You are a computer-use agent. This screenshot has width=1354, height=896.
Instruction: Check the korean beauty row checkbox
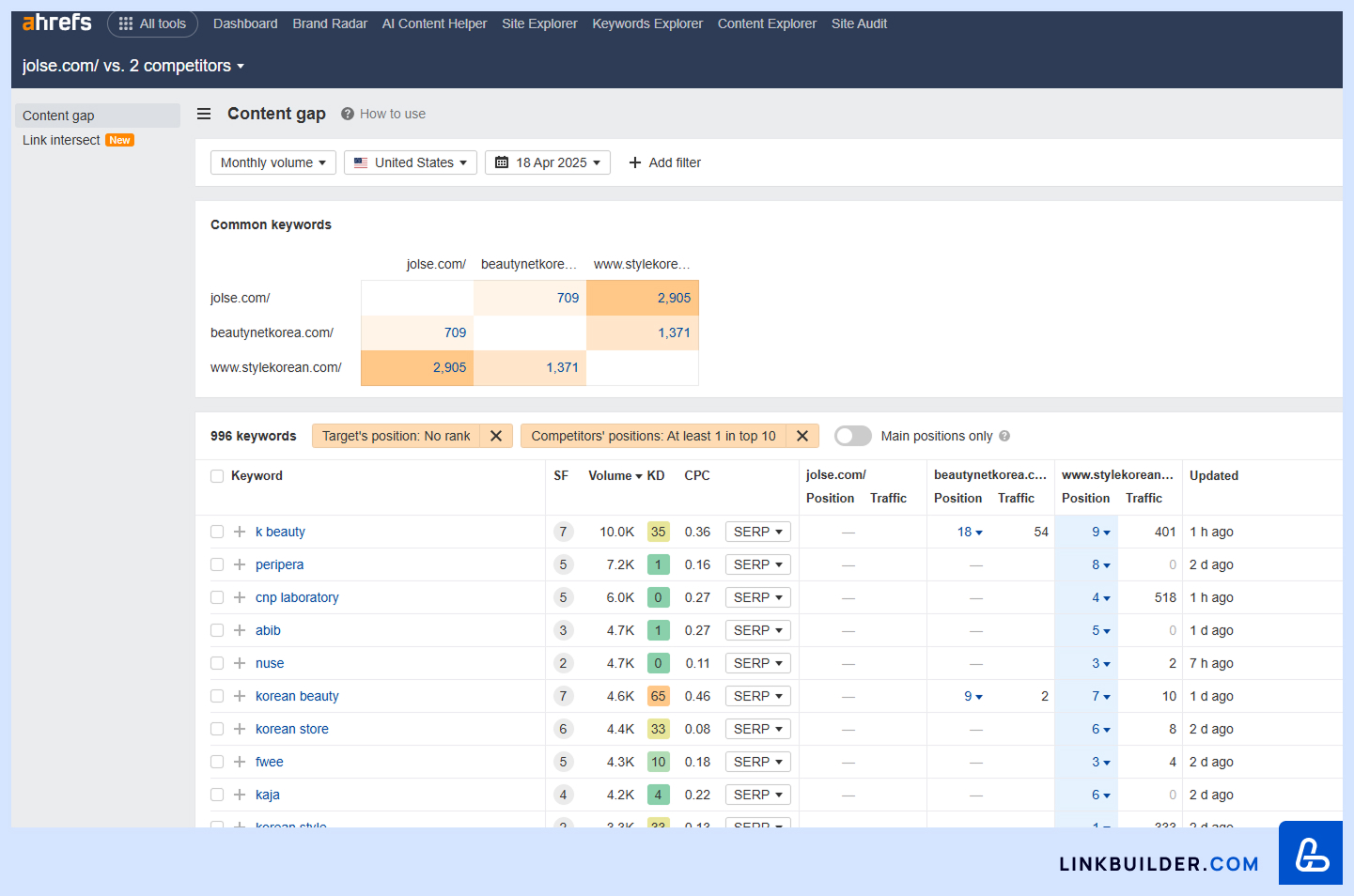pyautogui.click(x=217, y=696)
